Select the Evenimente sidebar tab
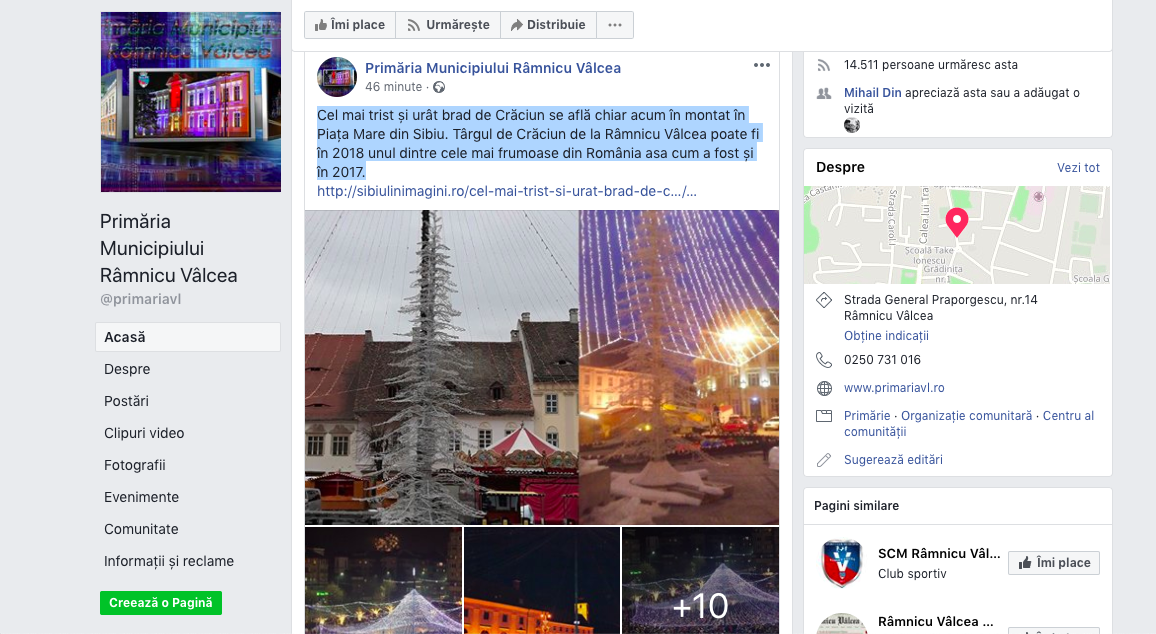 (x=141, y=497)
